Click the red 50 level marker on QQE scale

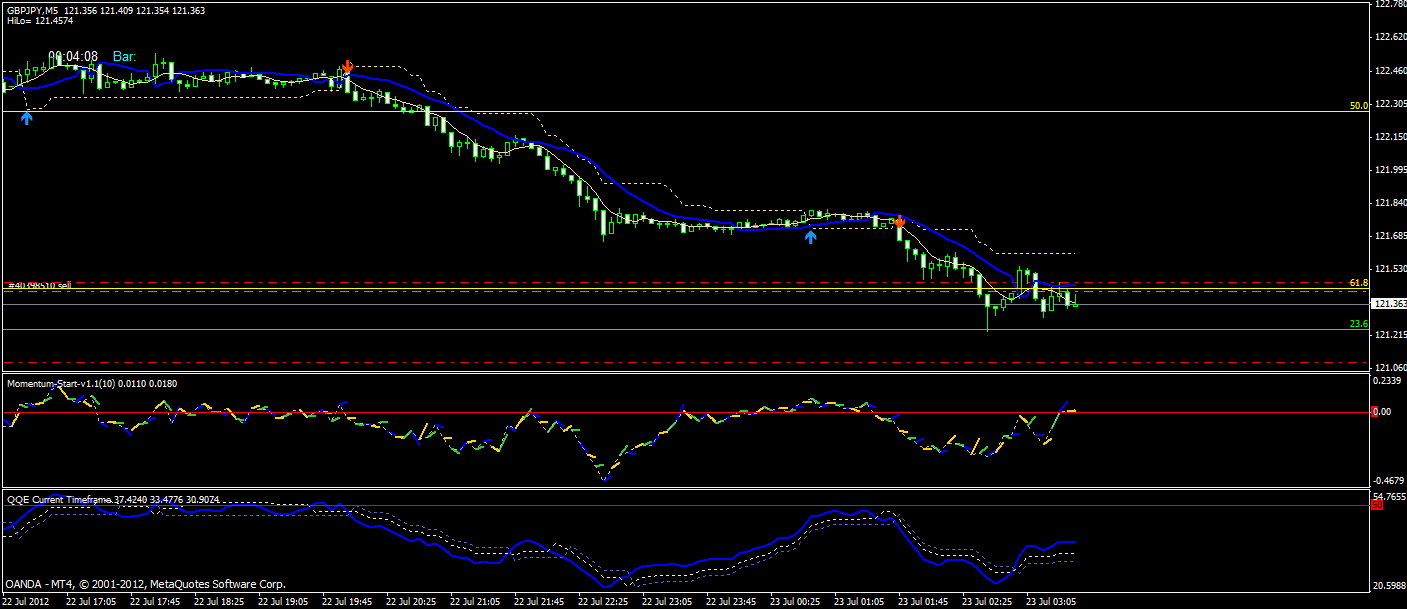click(x=1377, y=506)
